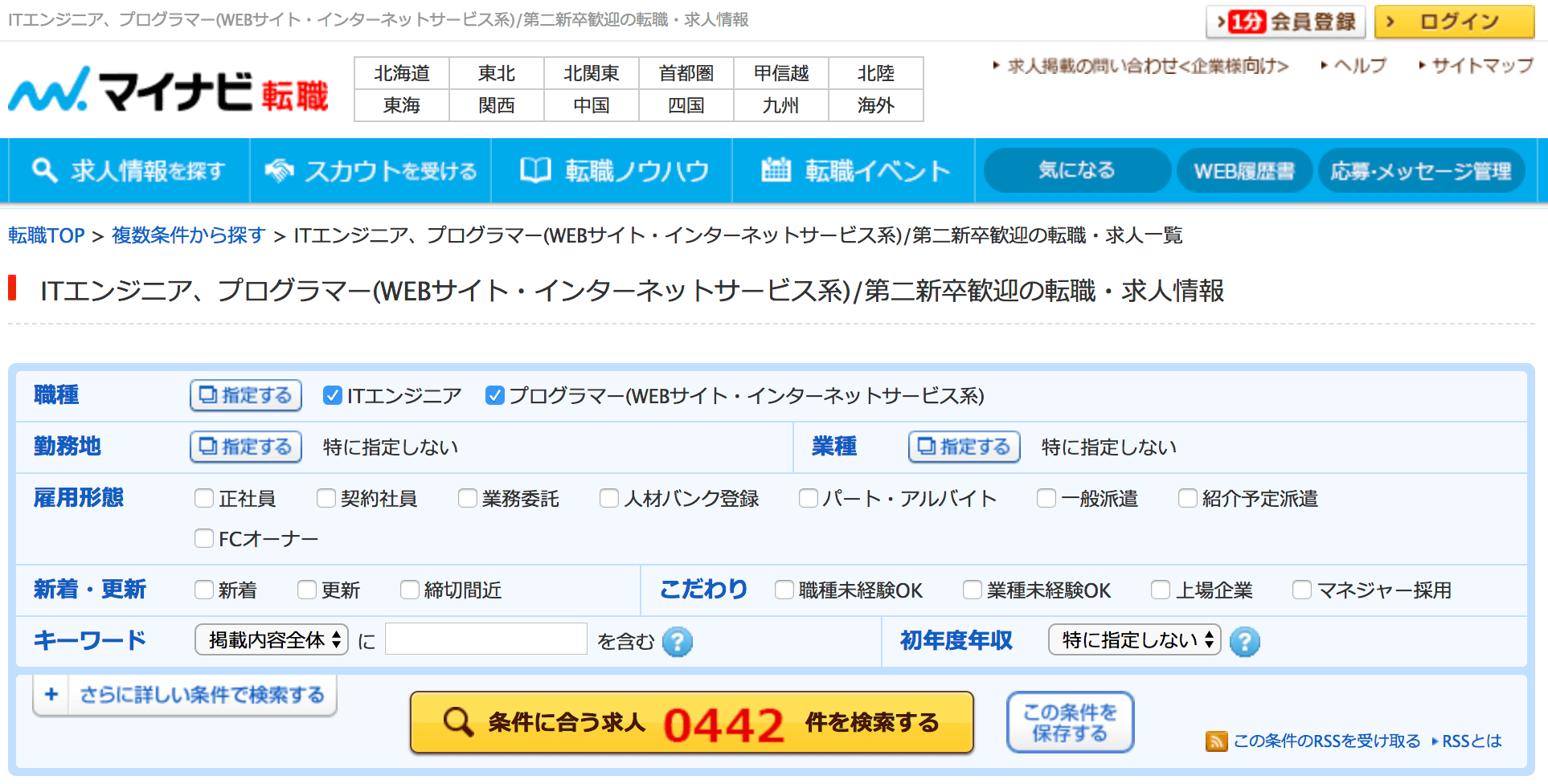Open the 掲載内容全体 keyword scope dropdown
Viewport: 1548px width, 784px height.
pyautogui.click(x=272, y=640)
